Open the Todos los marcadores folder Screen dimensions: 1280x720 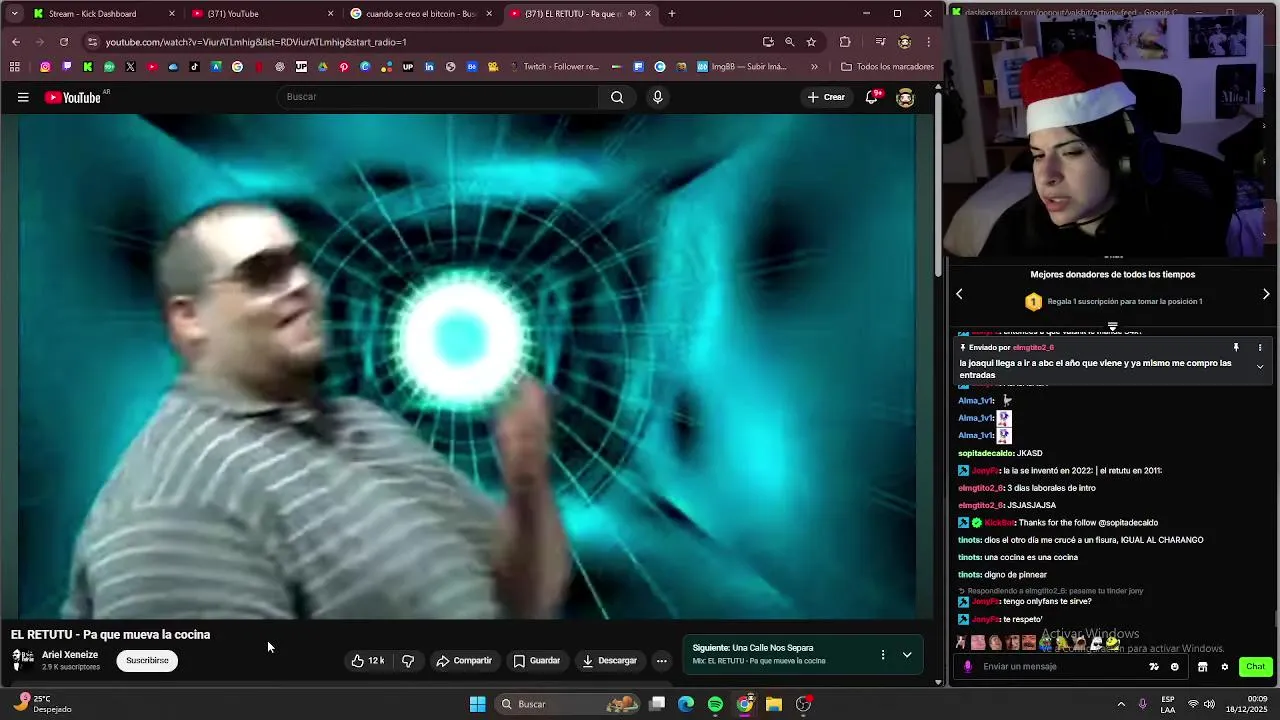tap(887, 67)
